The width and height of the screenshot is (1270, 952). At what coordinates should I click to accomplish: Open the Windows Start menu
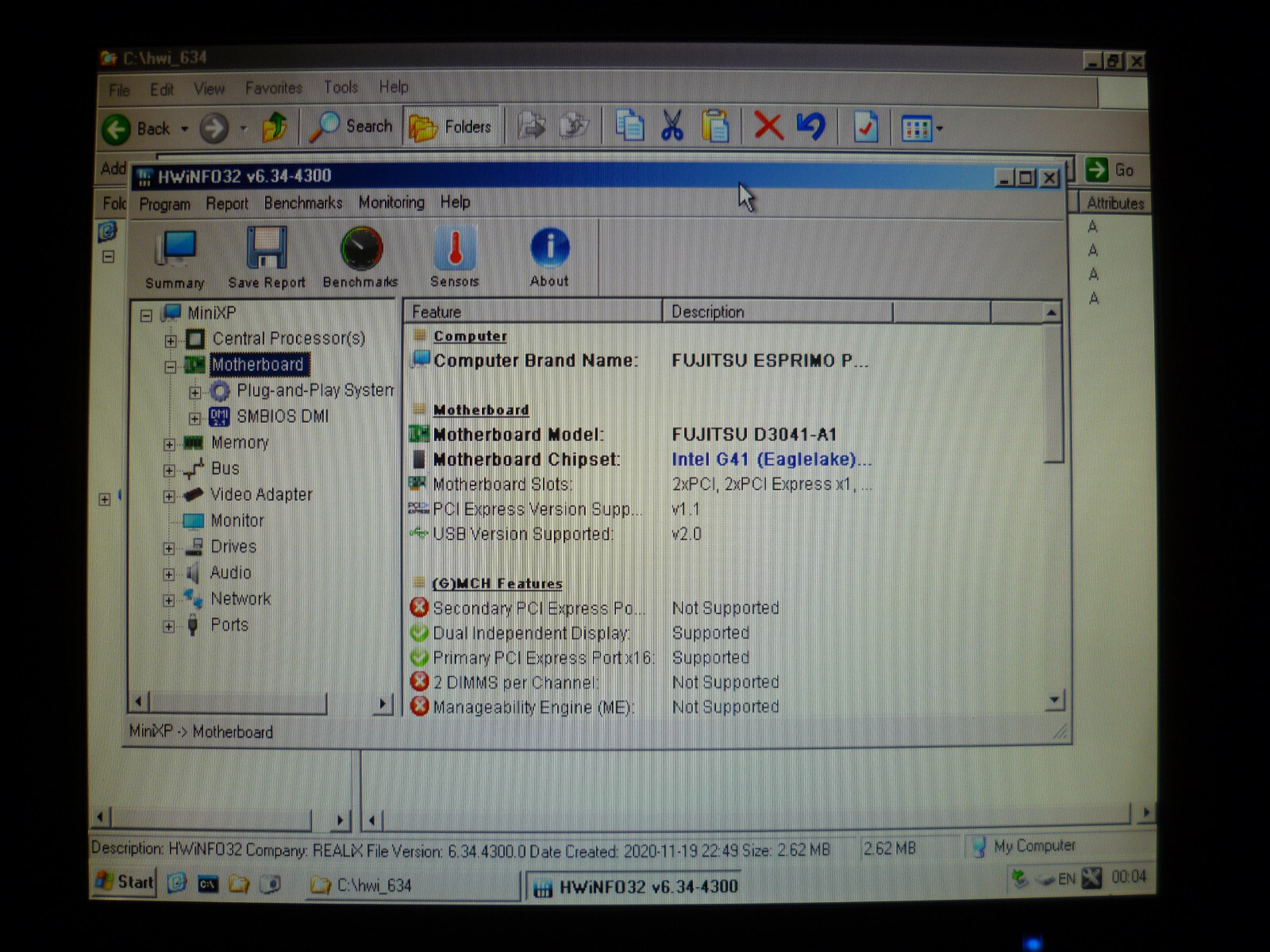(125, 882)
